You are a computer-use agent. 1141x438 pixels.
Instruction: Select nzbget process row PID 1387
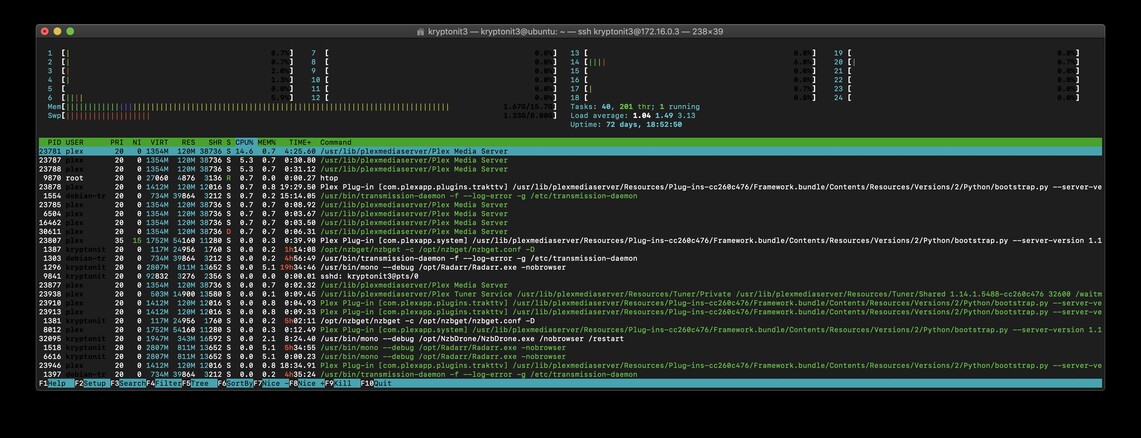570,250
